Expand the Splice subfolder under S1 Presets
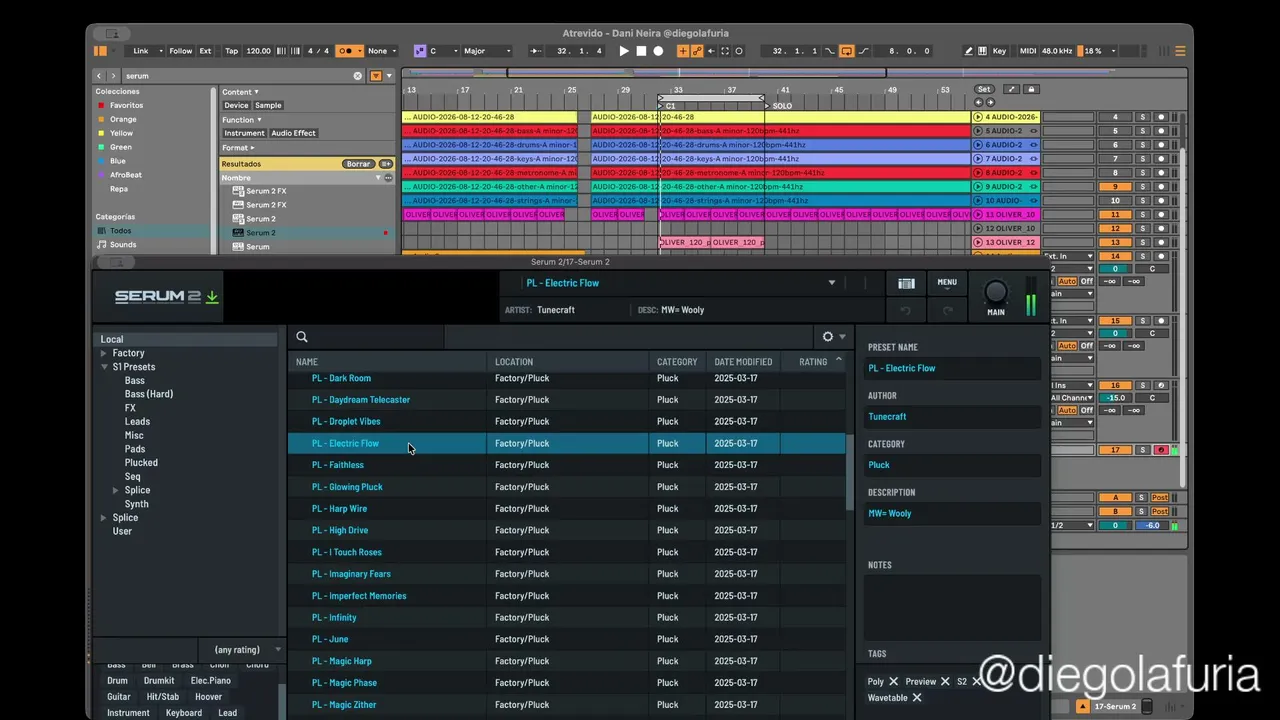The width and height of the screenshot is (1280, 720). click(x=116, y=490)
